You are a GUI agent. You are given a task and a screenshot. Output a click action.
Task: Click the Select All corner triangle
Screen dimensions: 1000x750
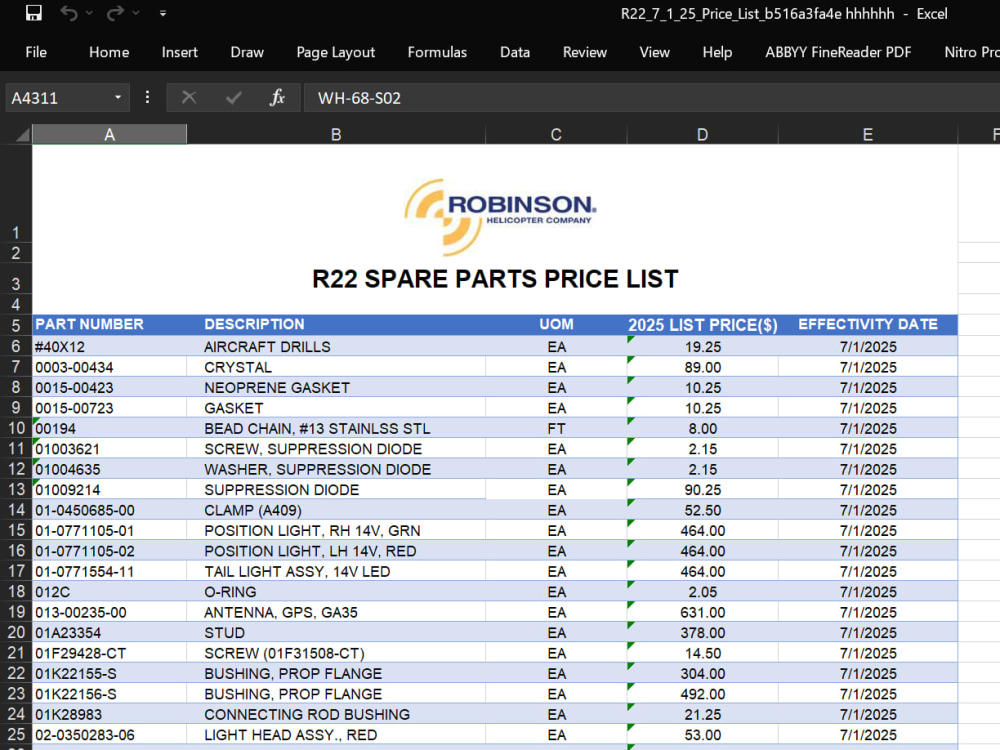[x=22, y=134]
